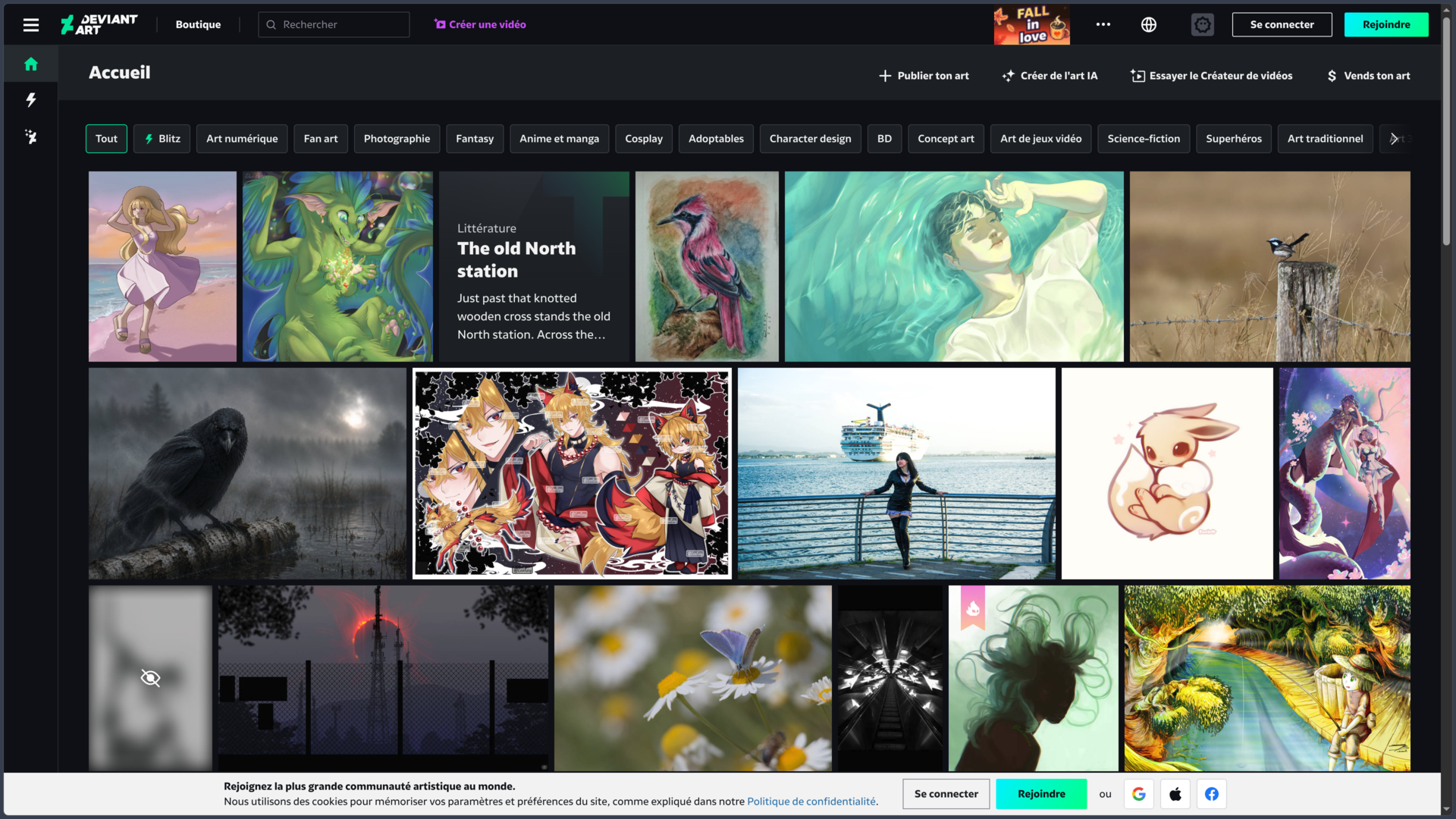The height and width of the screenshot is (819, 1456).
Task: Open the butterfly on daisy photo
Action: pyautogui.click(x=693, y=678)
